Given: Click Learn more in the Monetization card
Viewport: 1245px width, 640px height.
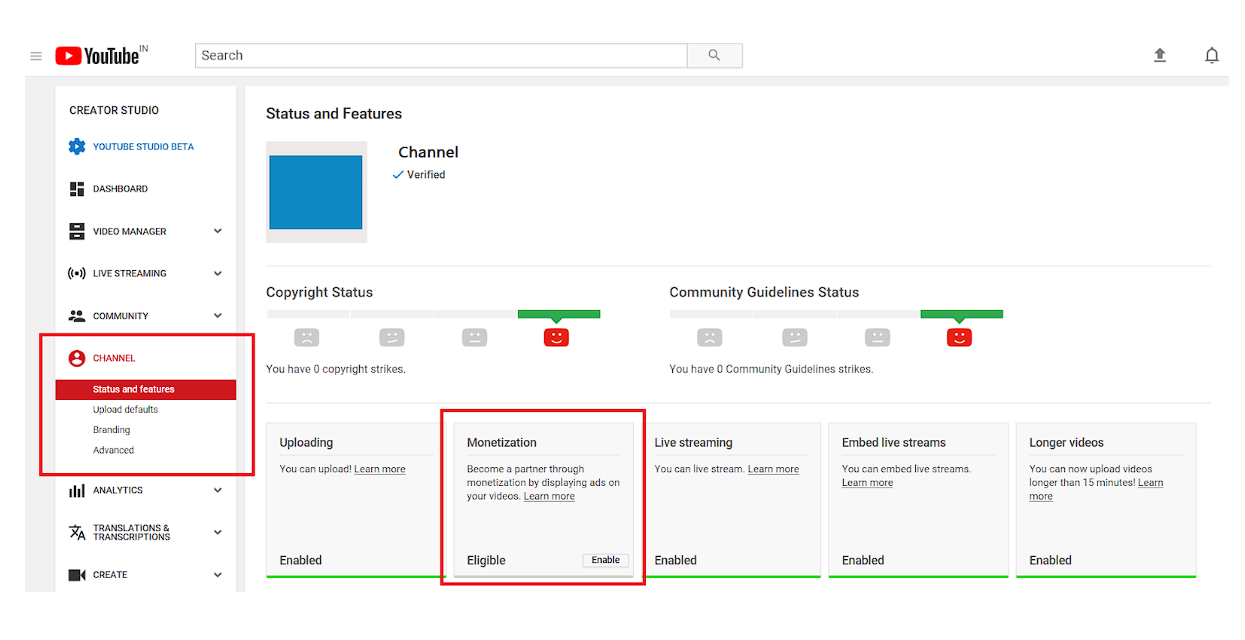Looking at the screenshot, I should (x=548, y=495).
